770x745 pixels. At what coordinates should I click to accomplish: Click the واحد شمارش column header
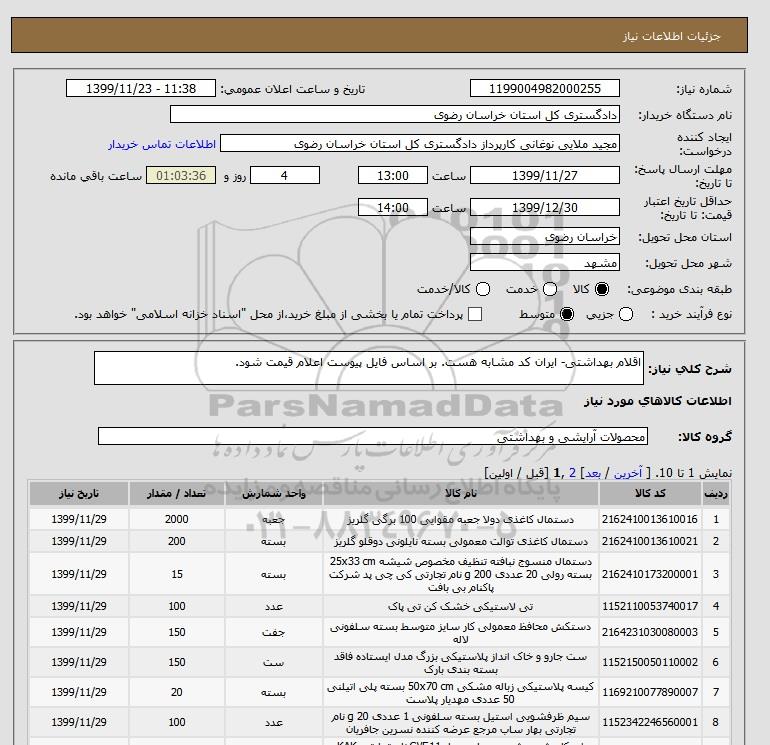[274, 494]
